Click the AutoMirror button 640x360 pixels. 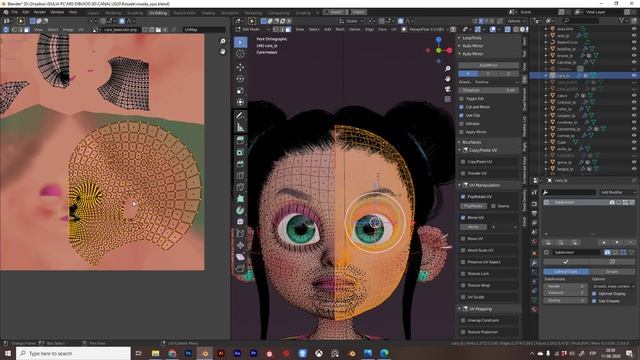point(489,65)
